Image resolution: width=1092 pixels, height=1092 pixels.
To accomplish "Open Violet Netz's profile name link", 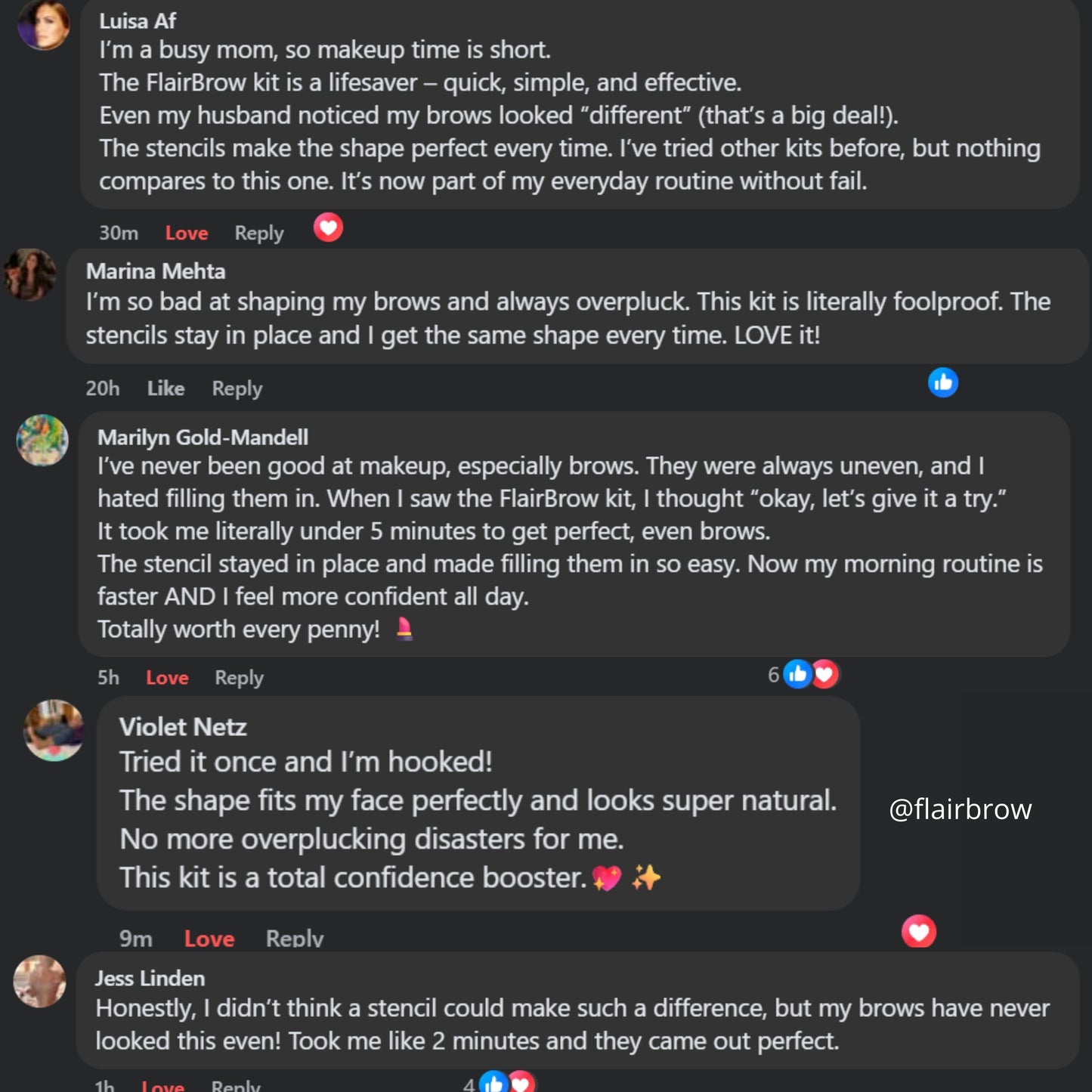I will click(x=183, y=727).
